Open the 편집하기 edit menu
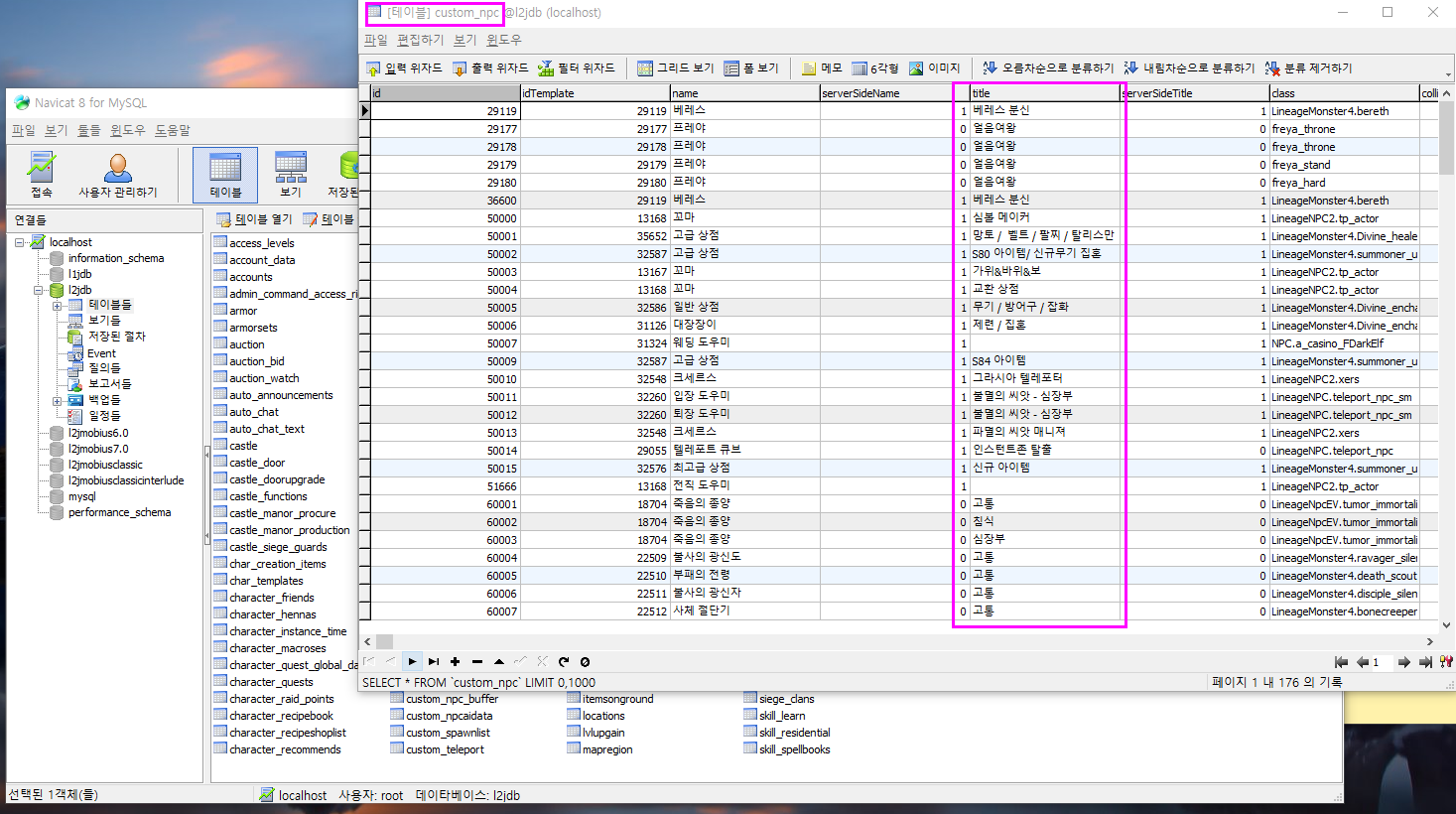The width and height of the screenshot is (1456, 814). [420, 40]
